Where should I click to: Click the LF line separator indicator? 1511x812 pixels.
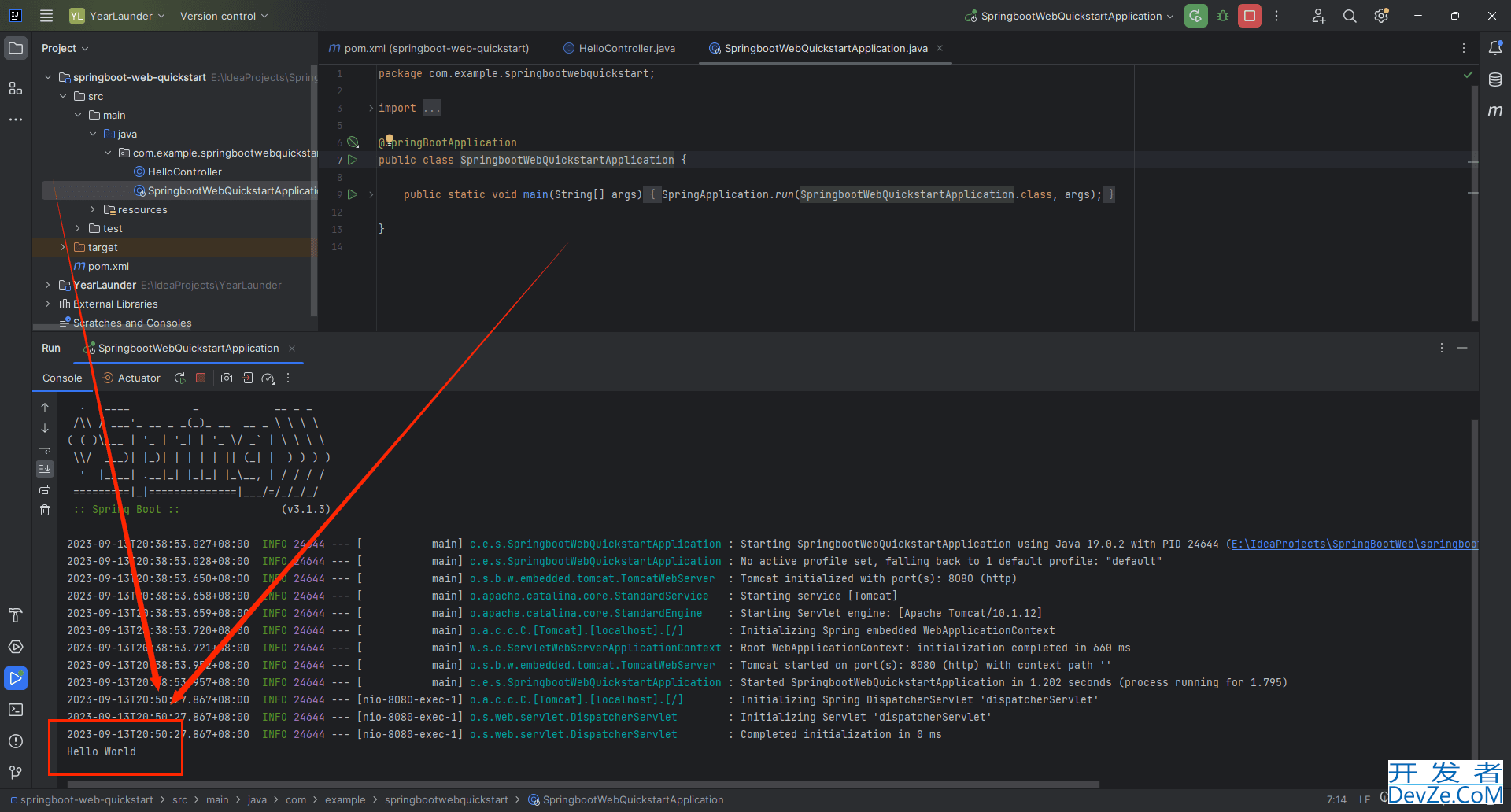point(1365,799)
